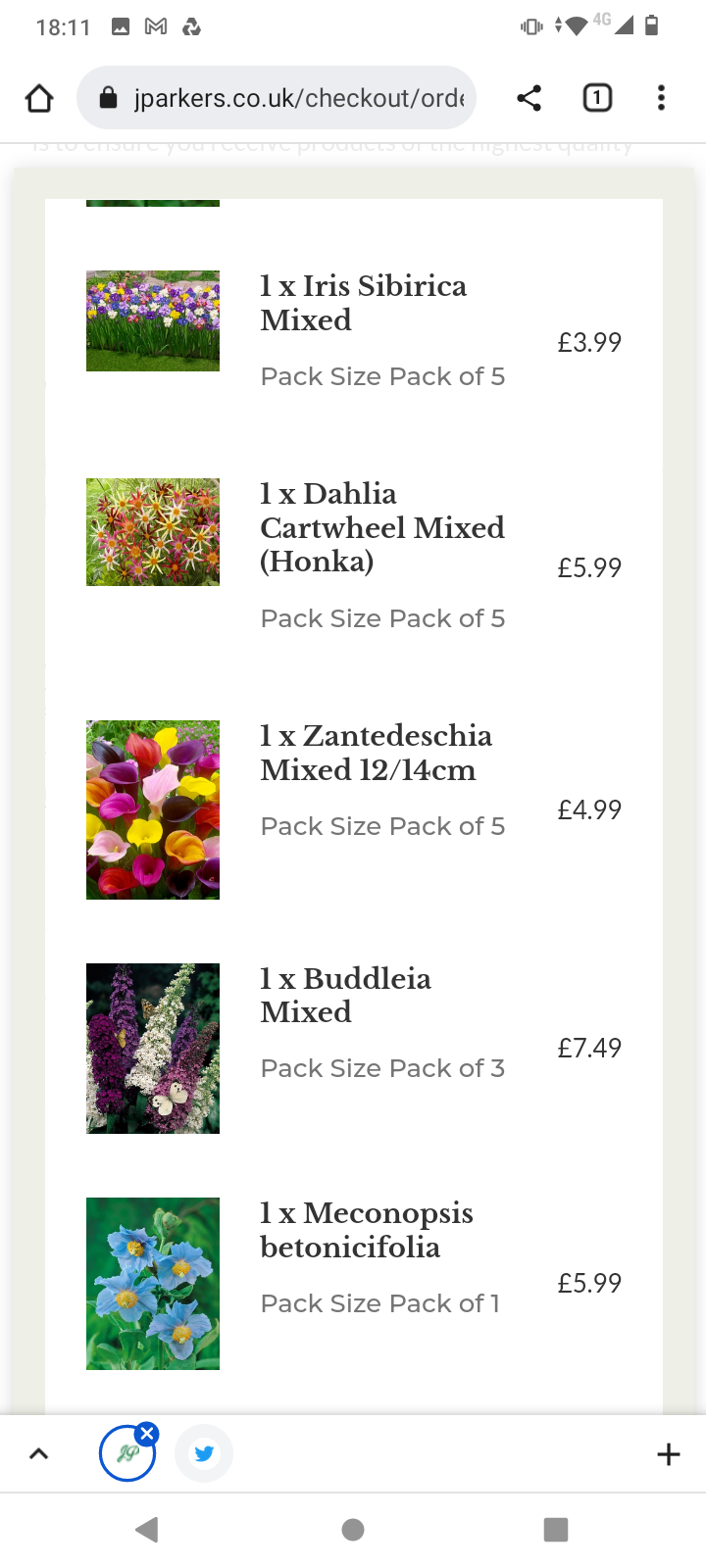Open the Dahlia Cartwheel Mixed image

coord(153,532)
